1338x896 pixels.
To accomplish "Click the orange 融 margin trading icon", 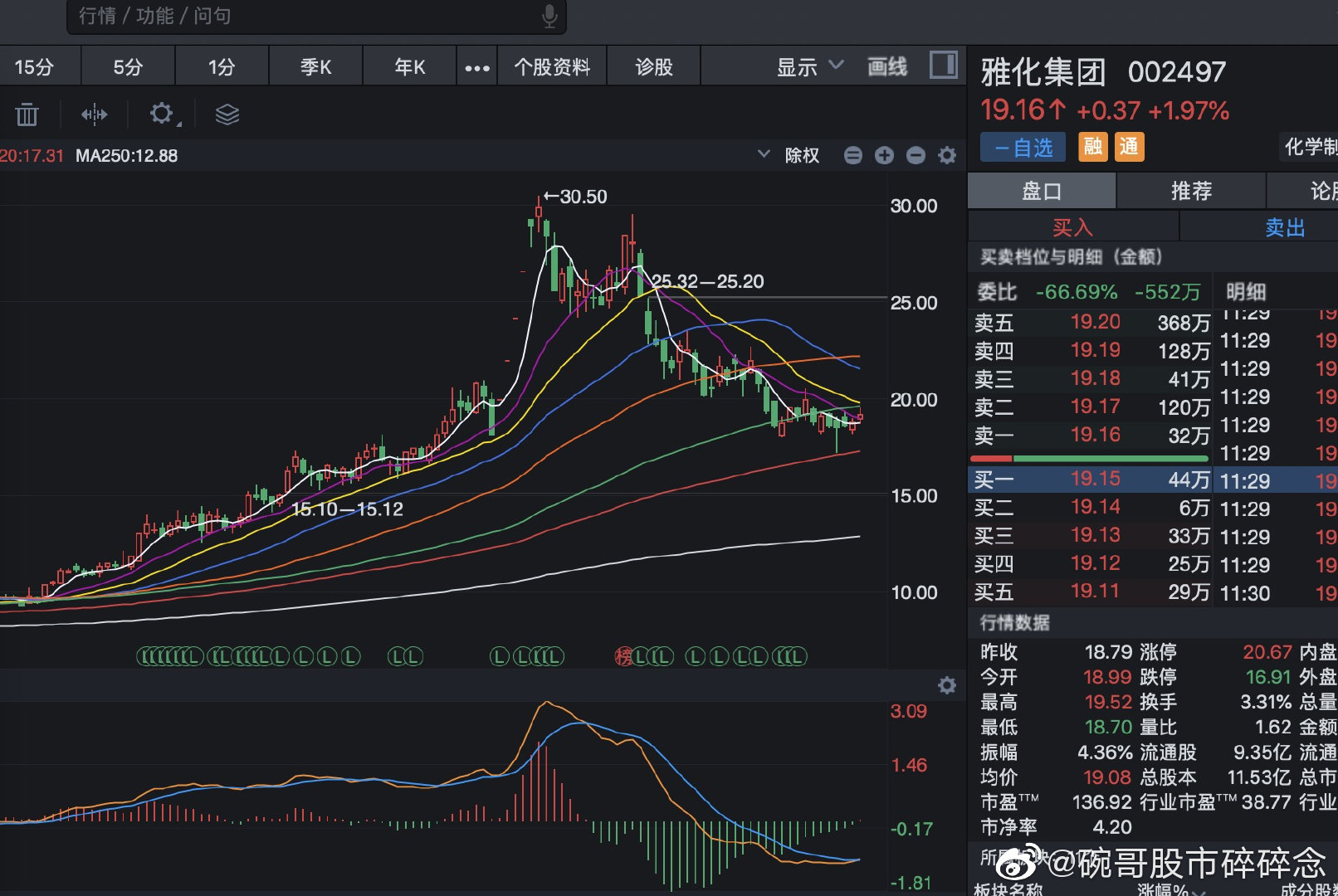I will point(1091,147).
